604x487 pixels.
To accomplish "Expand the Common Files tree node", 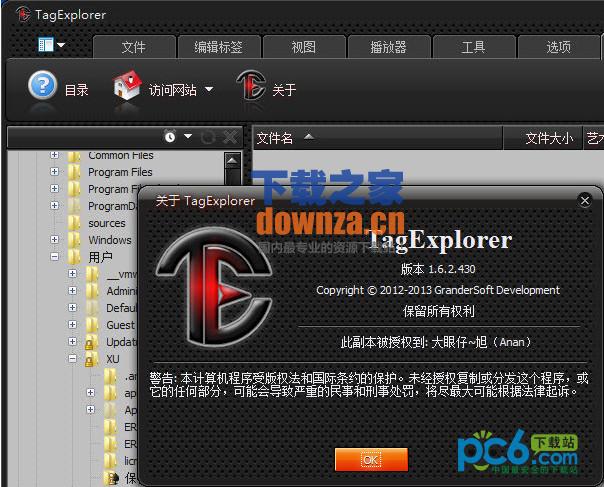I will (54, 155).
